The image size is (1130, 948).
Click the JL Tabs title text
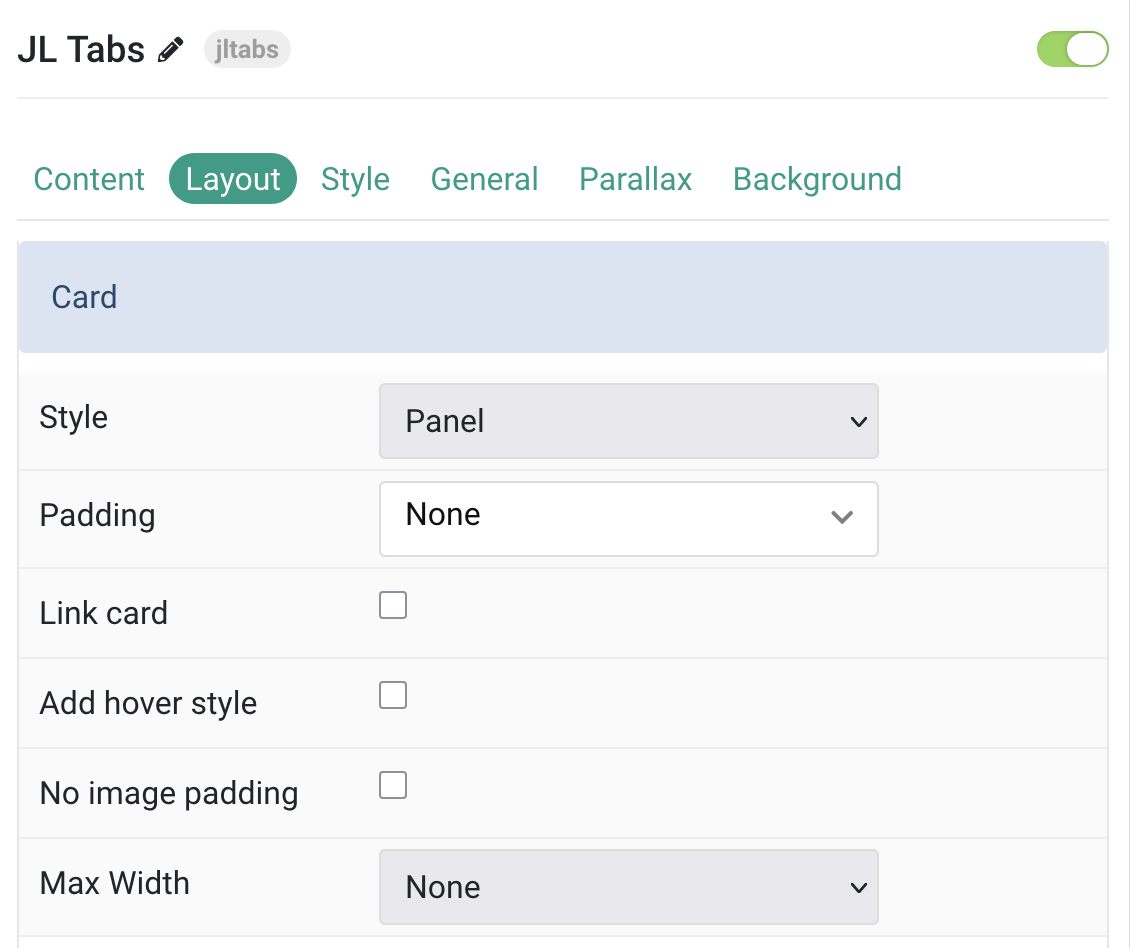(x=81, y=50)
